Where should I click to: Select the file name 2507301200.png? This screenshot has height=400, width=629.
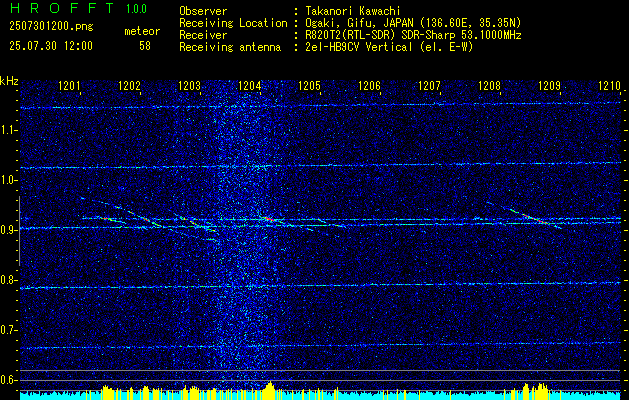(x=51, y=27)
